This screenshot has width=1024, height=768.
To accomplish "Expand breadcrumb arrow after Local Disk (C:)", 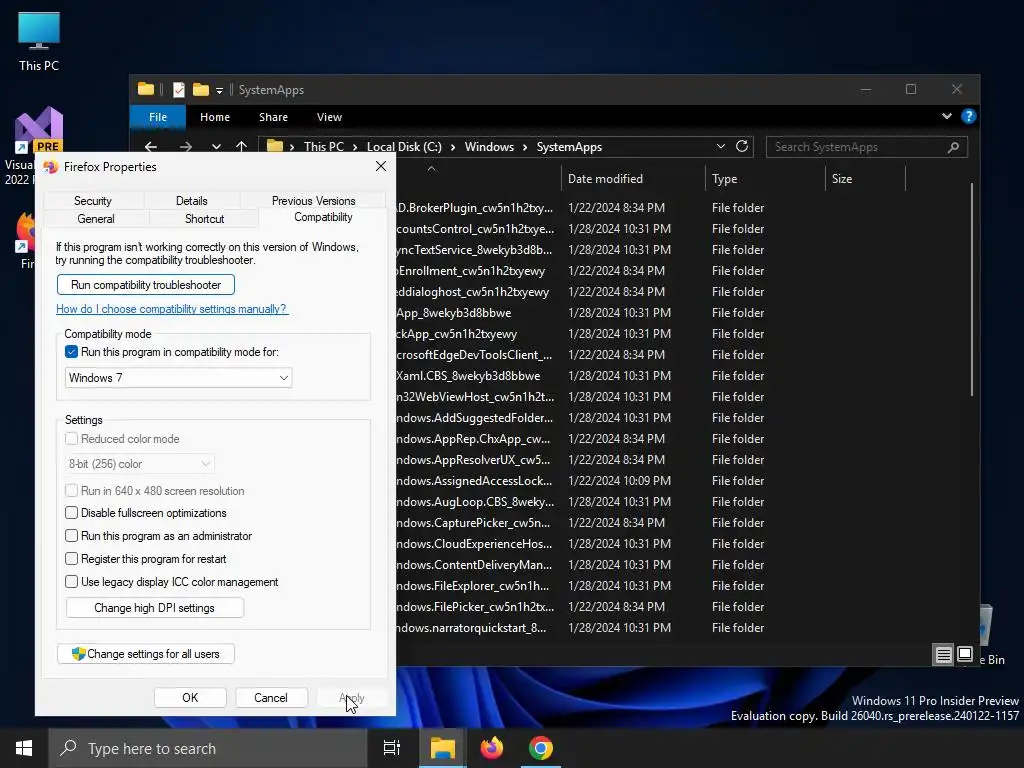I will 453,147.
